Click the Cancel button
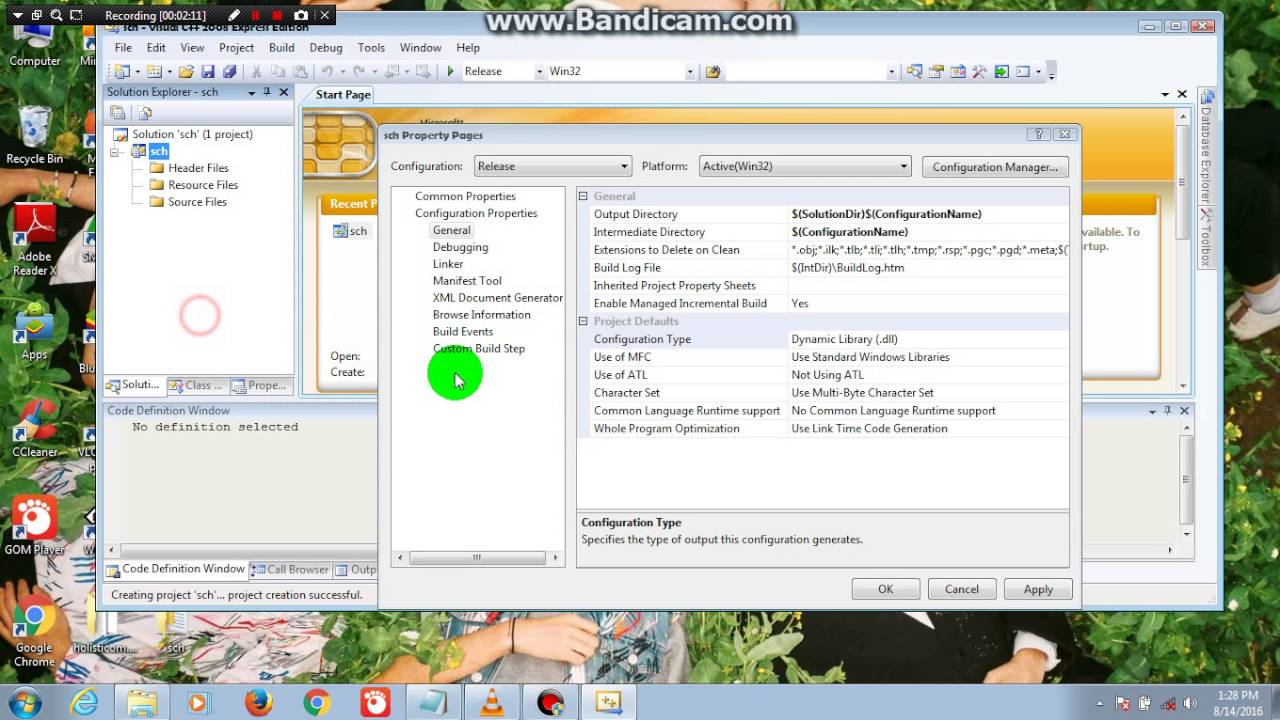 [962, 589]
